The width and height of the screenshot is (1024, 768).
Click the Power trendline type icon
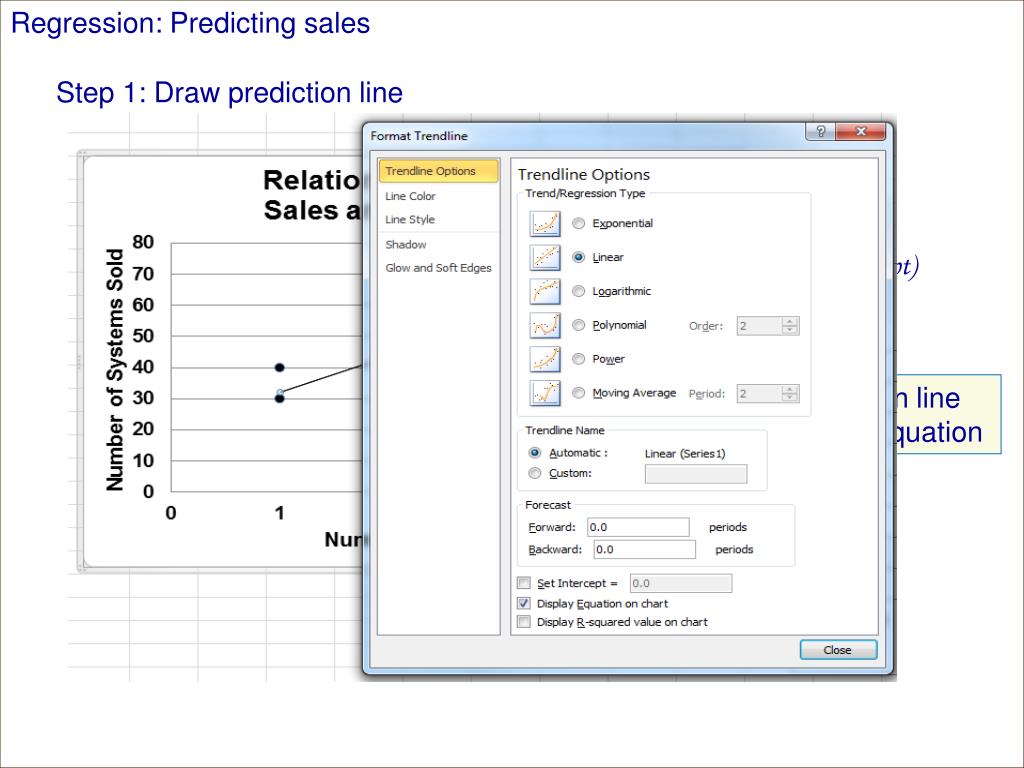(545, 359)
